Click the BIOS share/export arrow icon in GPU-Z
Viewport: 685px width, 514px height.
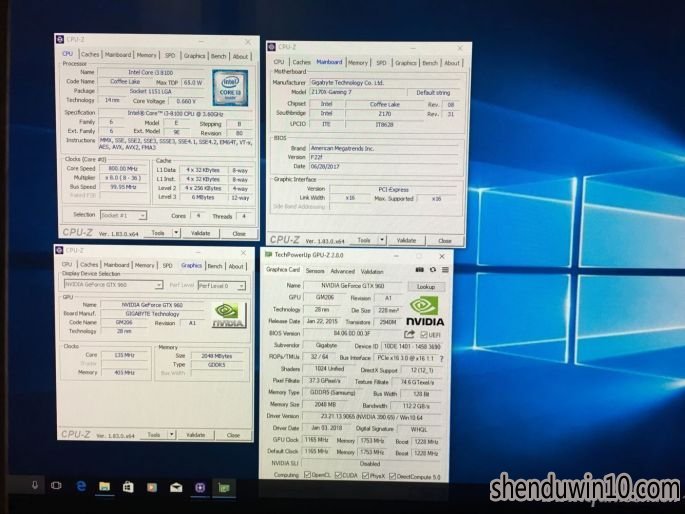pyautogui.click(x=409, y=335)
